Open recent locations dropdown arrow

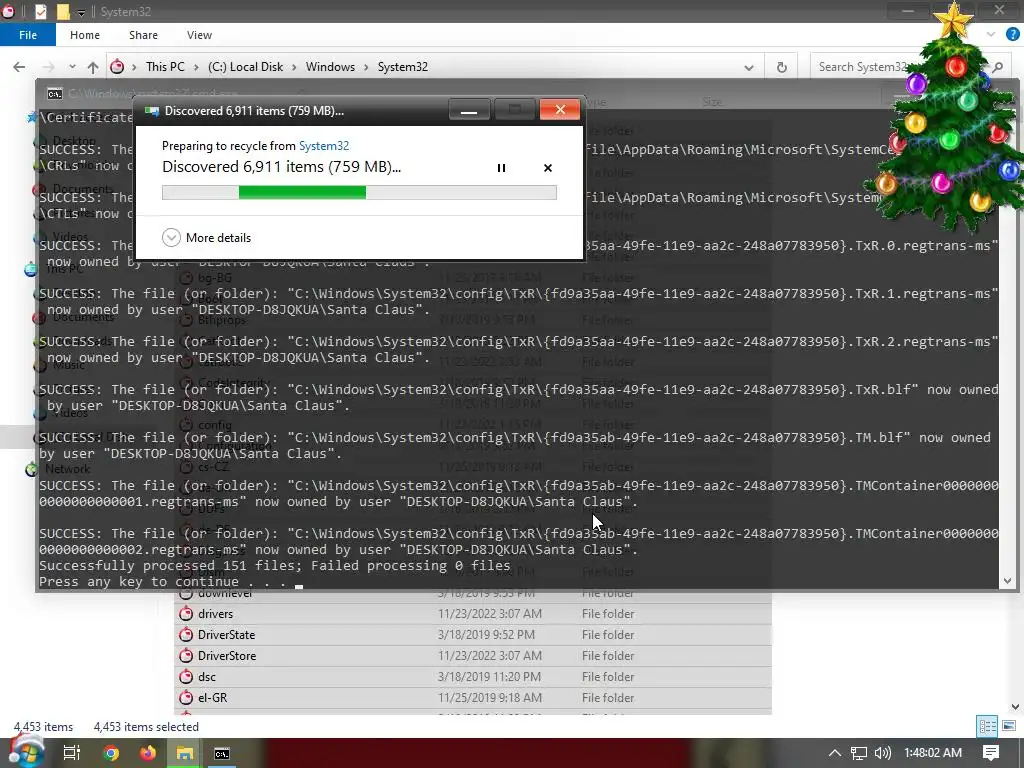click(x=72, y=67)
